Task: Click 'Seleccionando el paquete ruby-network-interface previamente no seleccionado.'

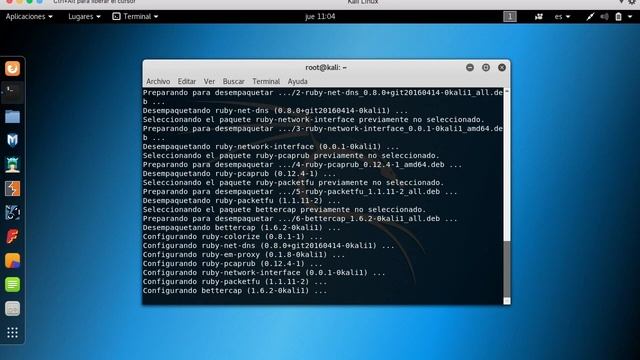Action: coord(313,120)
